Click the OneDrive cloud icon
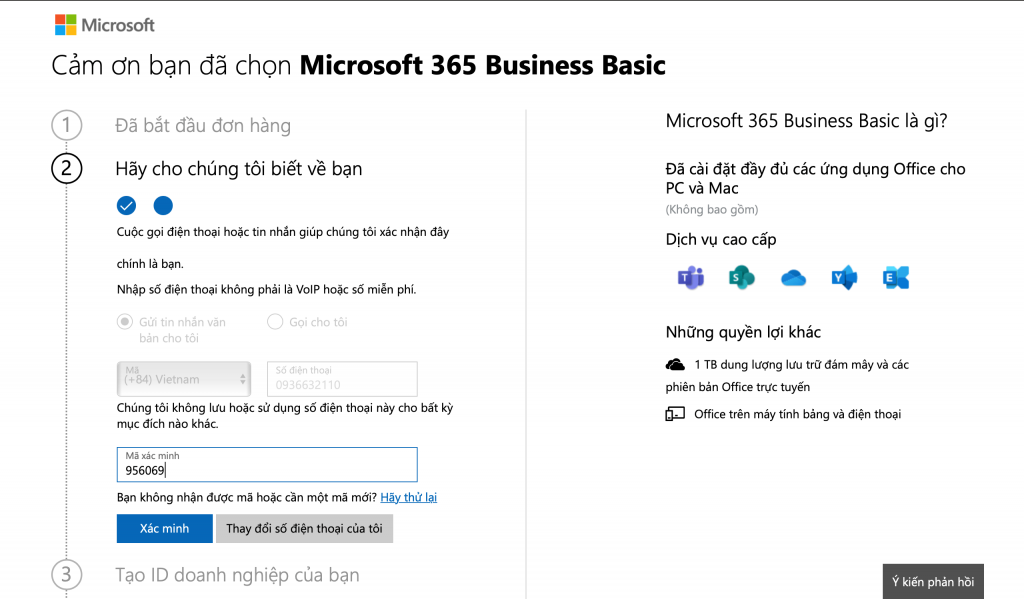The image size is (1024, 599). [x=793, y=278]
